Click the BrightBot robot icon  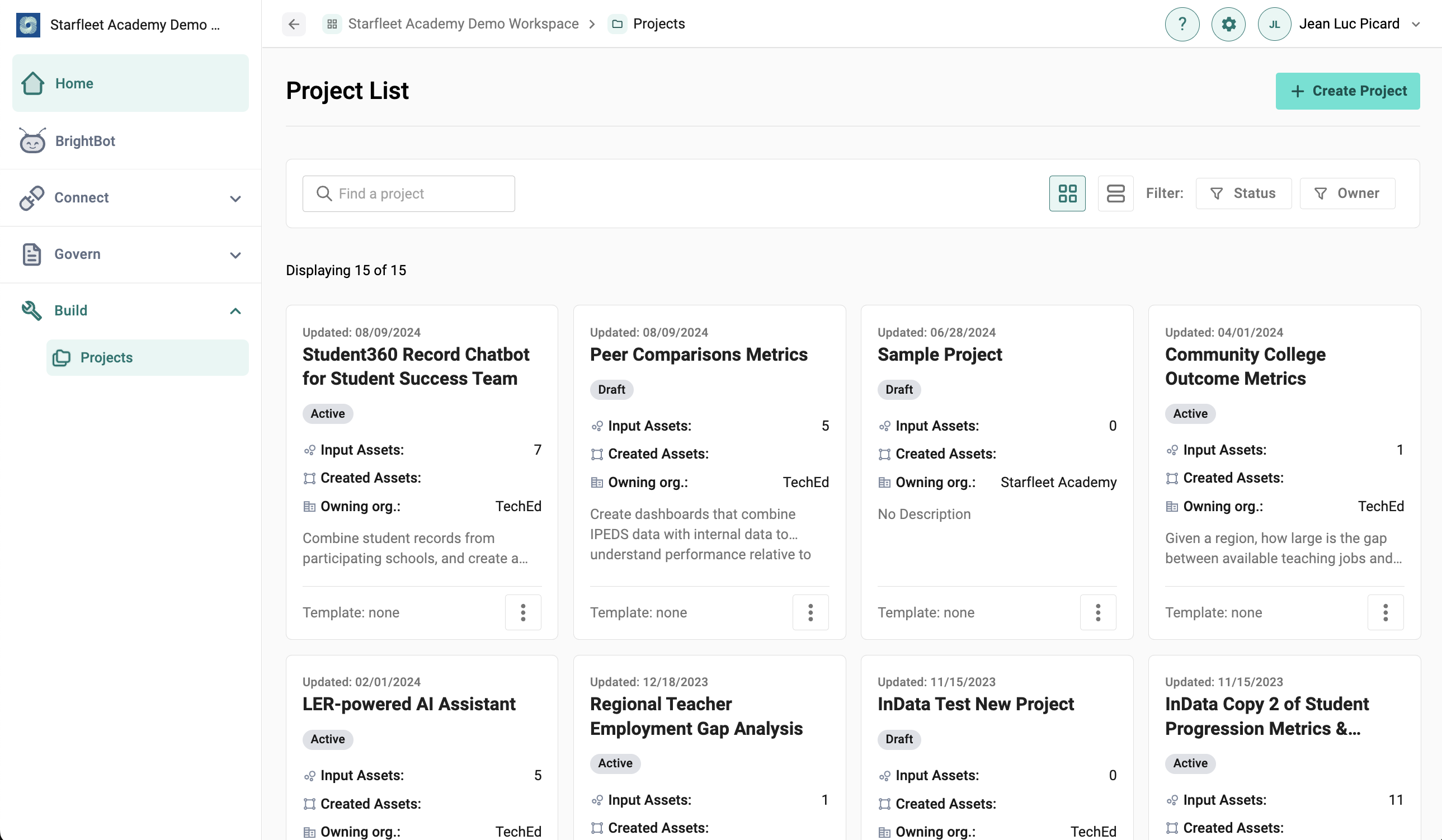(32, 141)
